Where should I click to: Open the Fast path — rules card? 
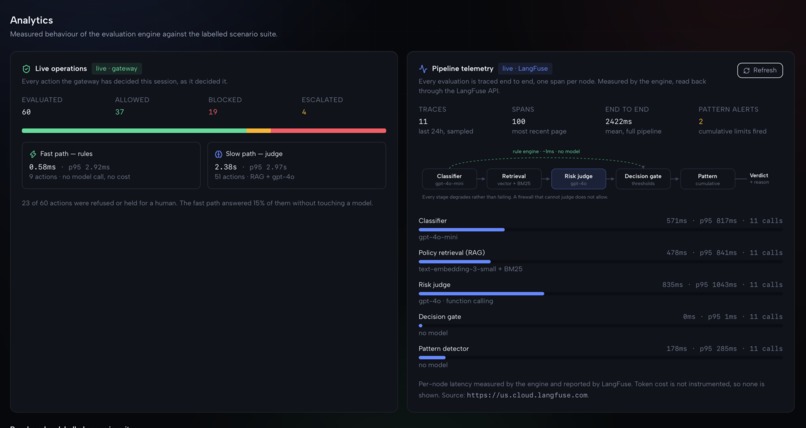pyautogui.click(x=111, y=165)
